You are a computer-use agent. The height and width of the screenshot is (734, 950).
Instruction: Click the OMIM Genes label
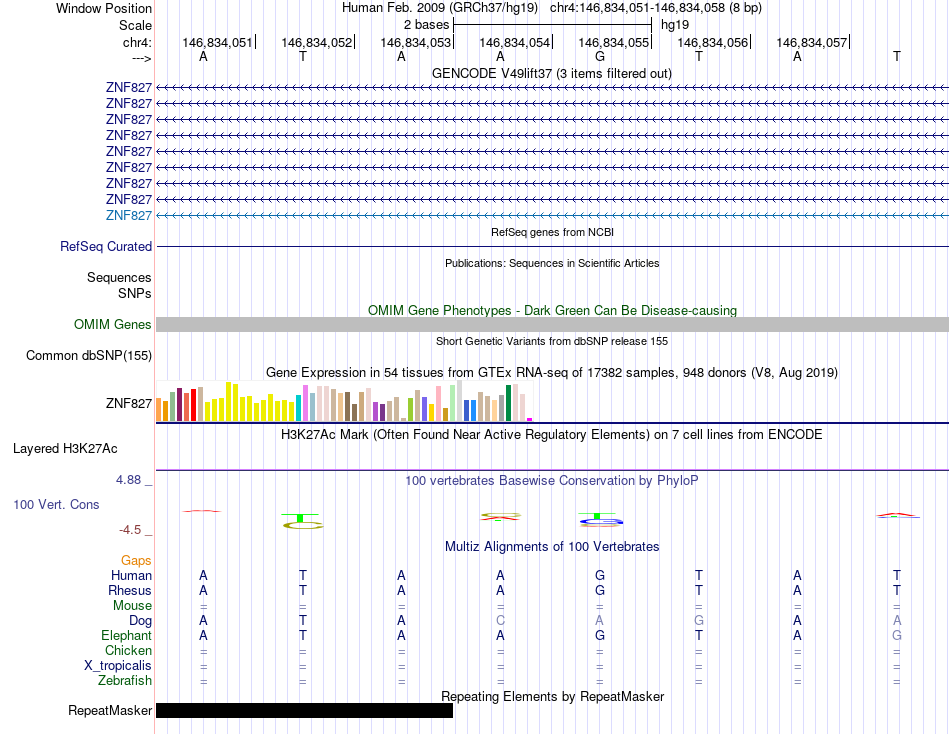113,324
